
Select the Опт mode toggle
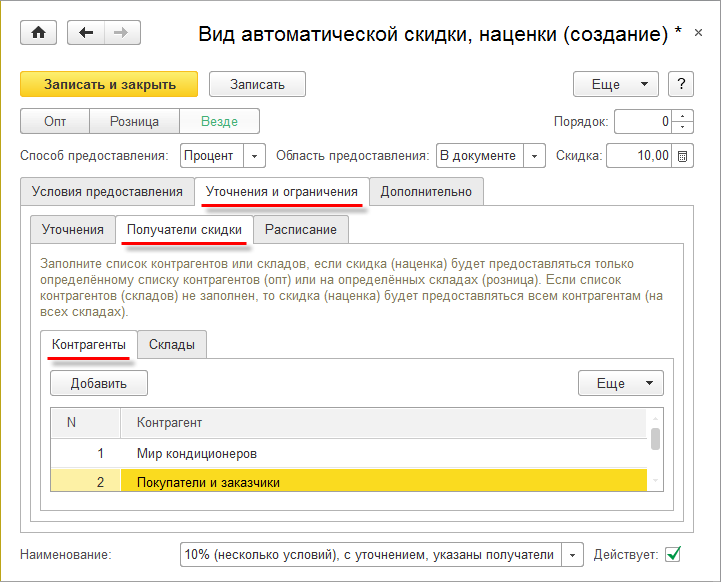coord(55,122)
